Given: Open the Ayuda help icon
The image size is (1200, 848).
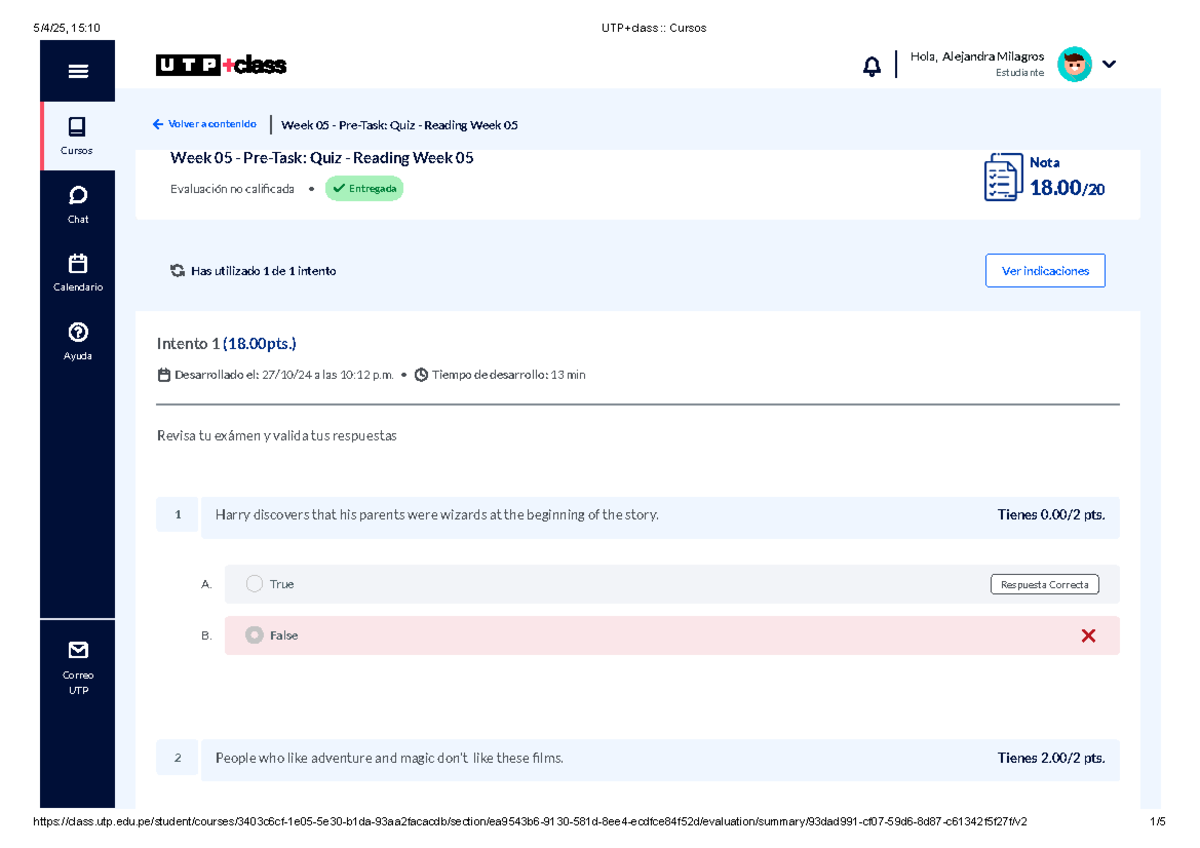Looking at the screenshot, I should [x=78, y=341].
